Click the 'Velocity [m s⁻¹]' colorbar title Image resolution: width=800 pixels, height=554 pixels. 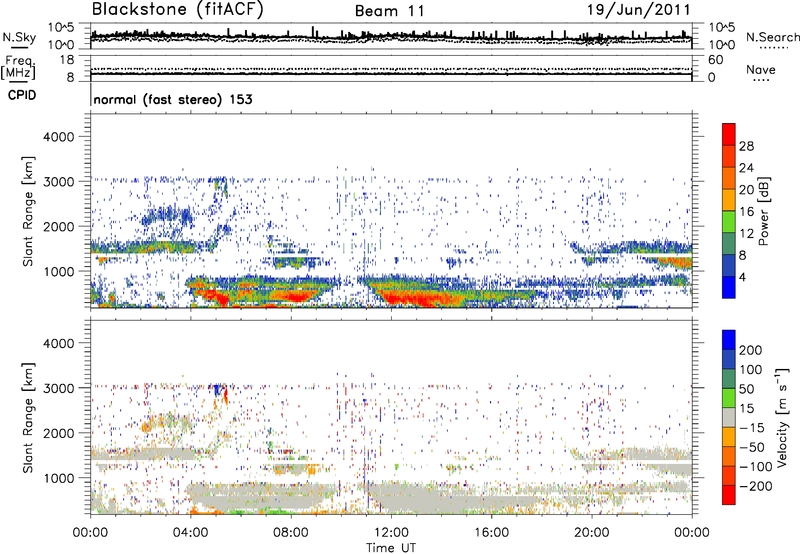coord(783,417)
